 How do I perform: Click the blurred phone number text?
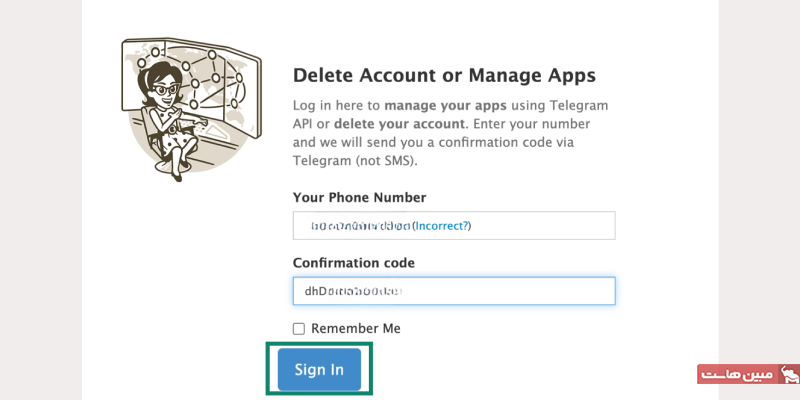pos(361,226)
